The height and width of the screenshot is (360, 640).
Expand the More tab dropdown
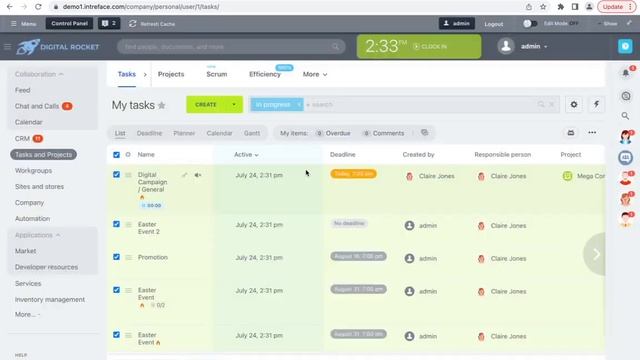click(x=315, y=74)
